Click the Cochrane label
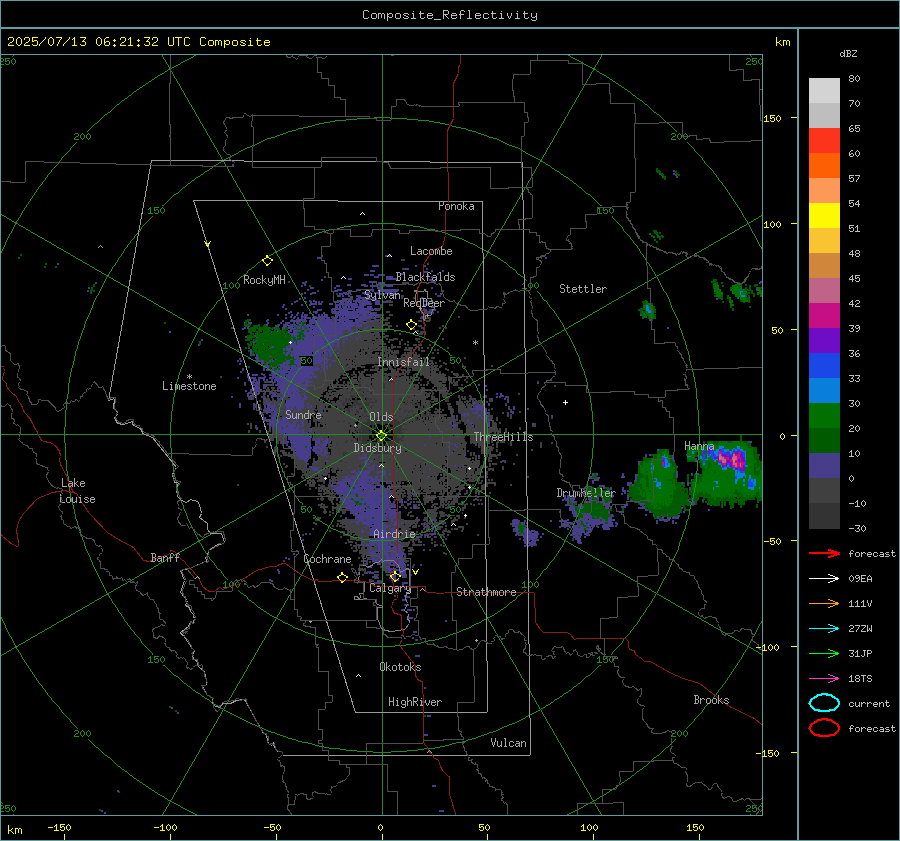This screenshot has height=841, width=900. click(x=327, y=559)
